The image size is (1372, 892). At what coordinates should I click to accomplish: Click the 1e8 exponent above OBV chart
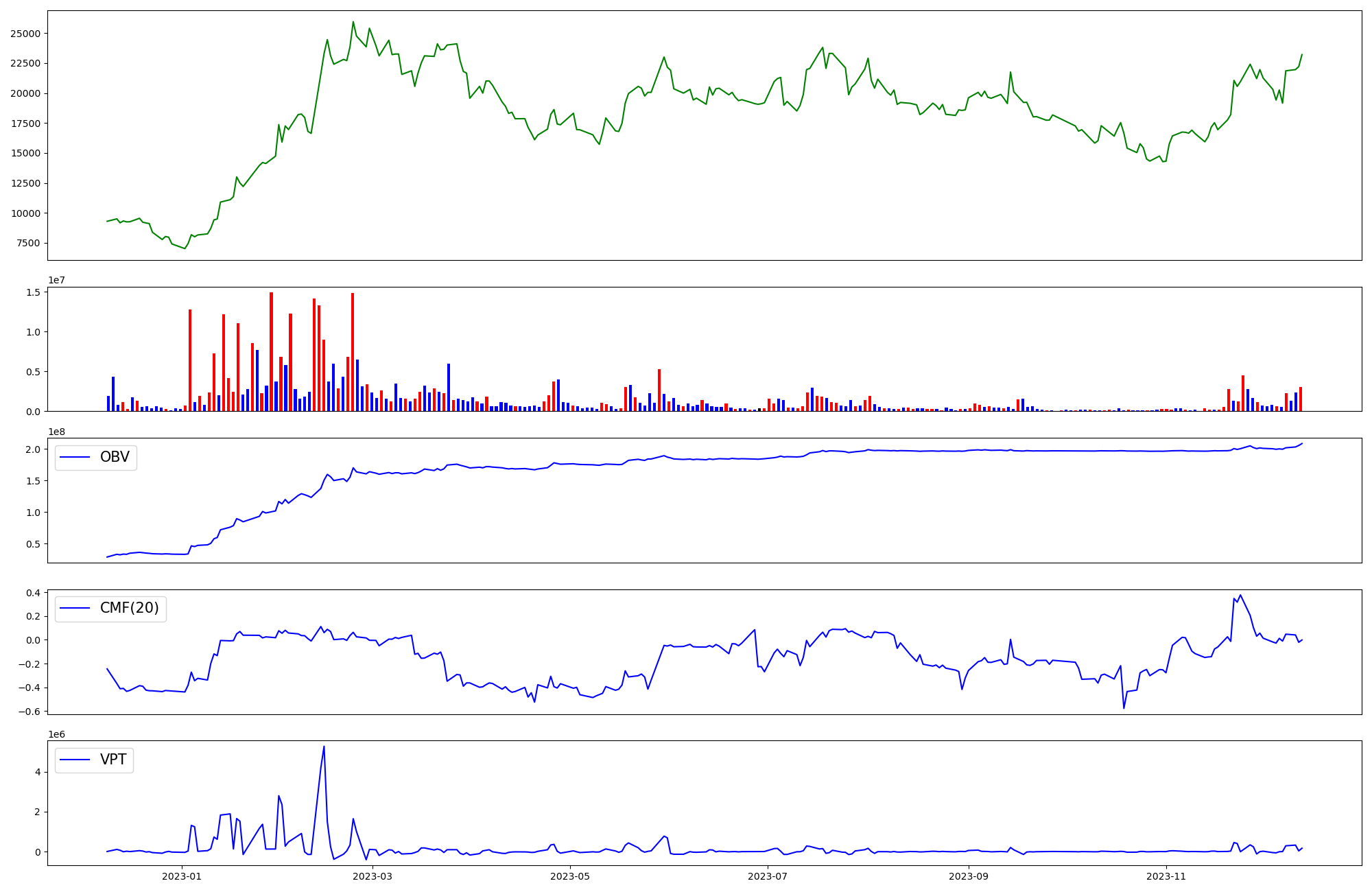(56, 432)
